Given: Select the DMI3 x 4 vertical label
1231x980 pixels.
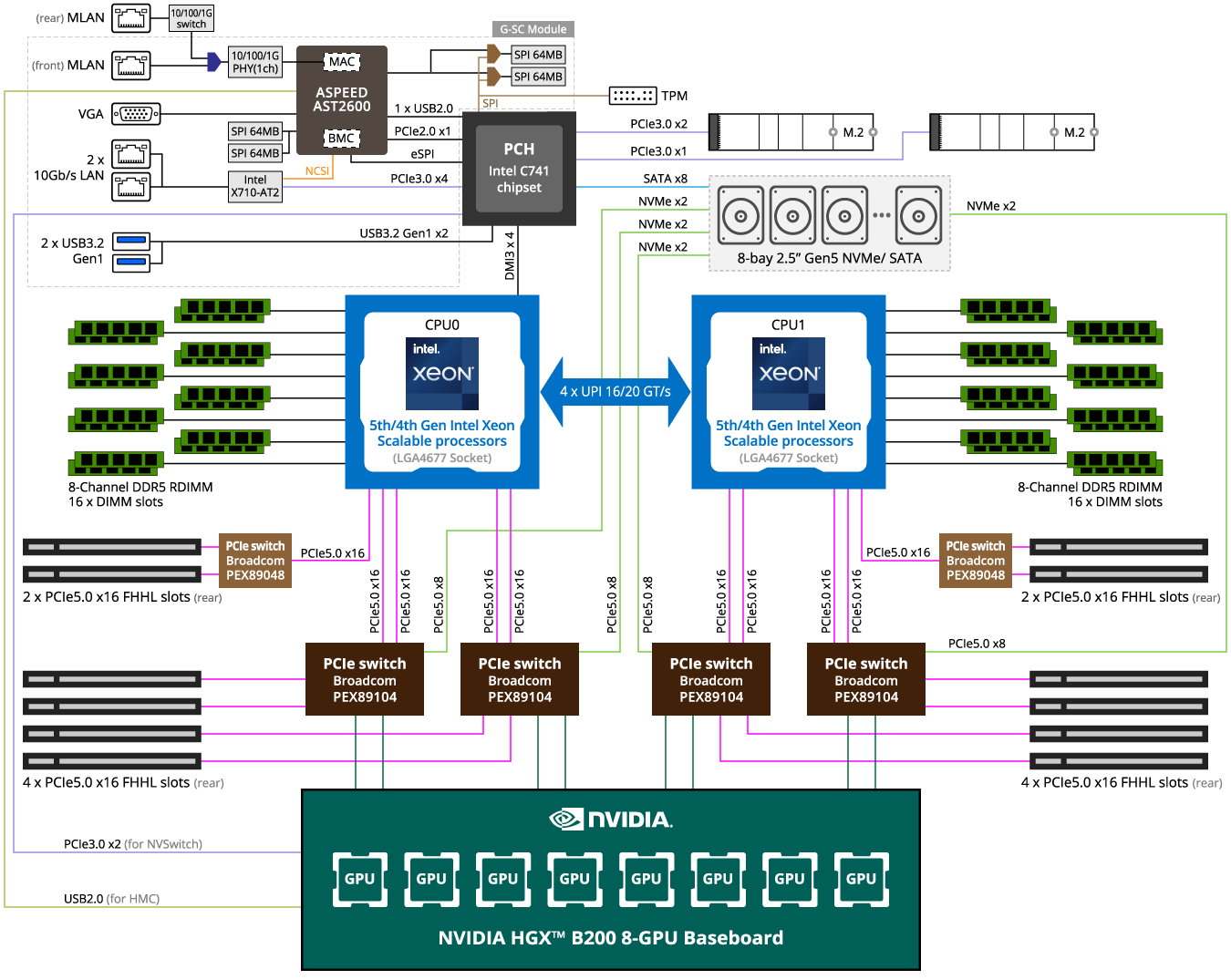Looking at the screenshot, I should click(x=510, y=256).
